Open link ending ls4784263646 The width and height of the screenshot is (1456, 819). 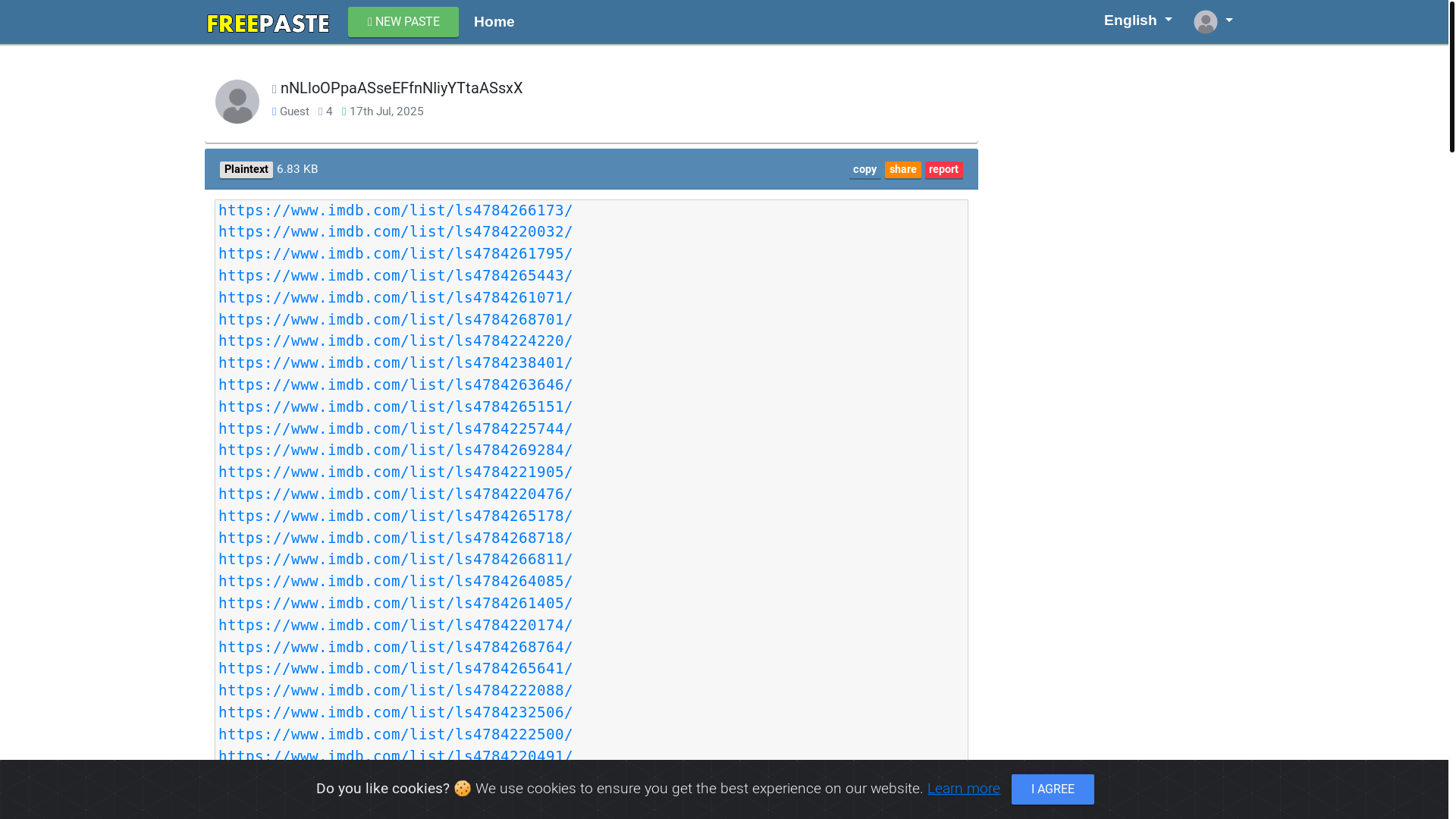tap(396, 385)
